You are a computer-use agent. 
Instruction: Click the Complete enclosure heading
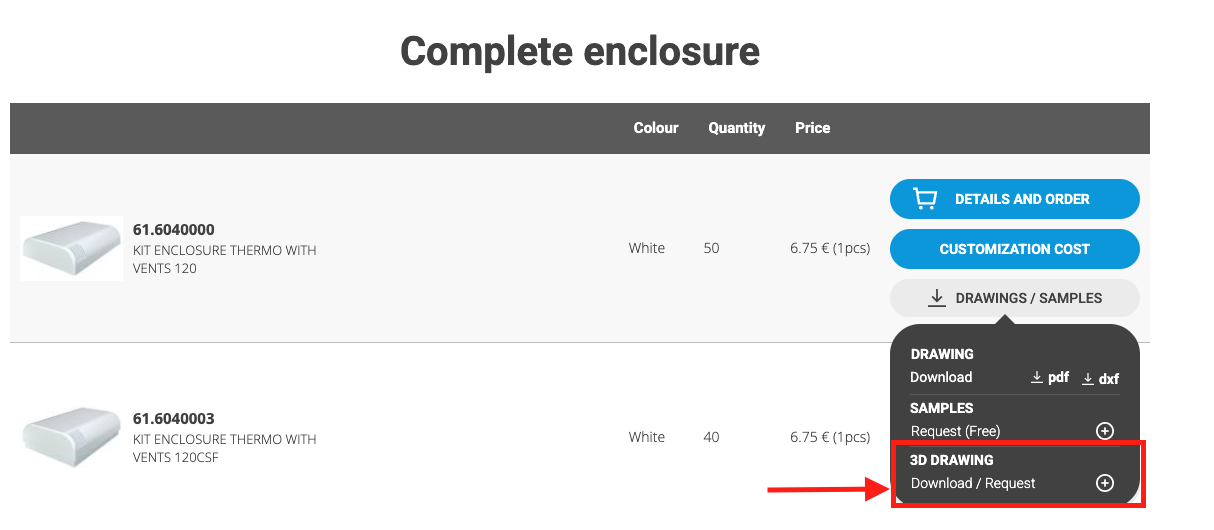click(579, 50)
